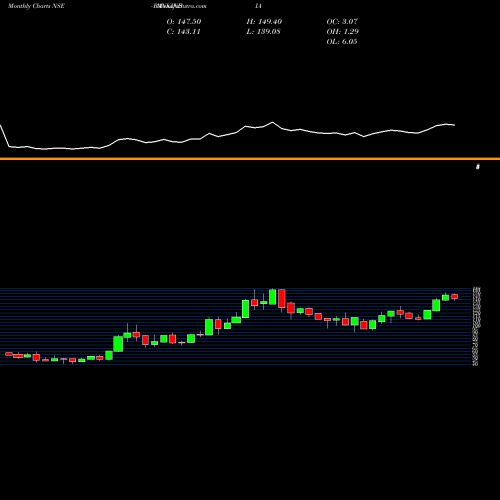The height and width of the screenshot is (500, 500).
Task: Click the "Monthly Charts NSE" title text
Action: click(x=36, y=6)
